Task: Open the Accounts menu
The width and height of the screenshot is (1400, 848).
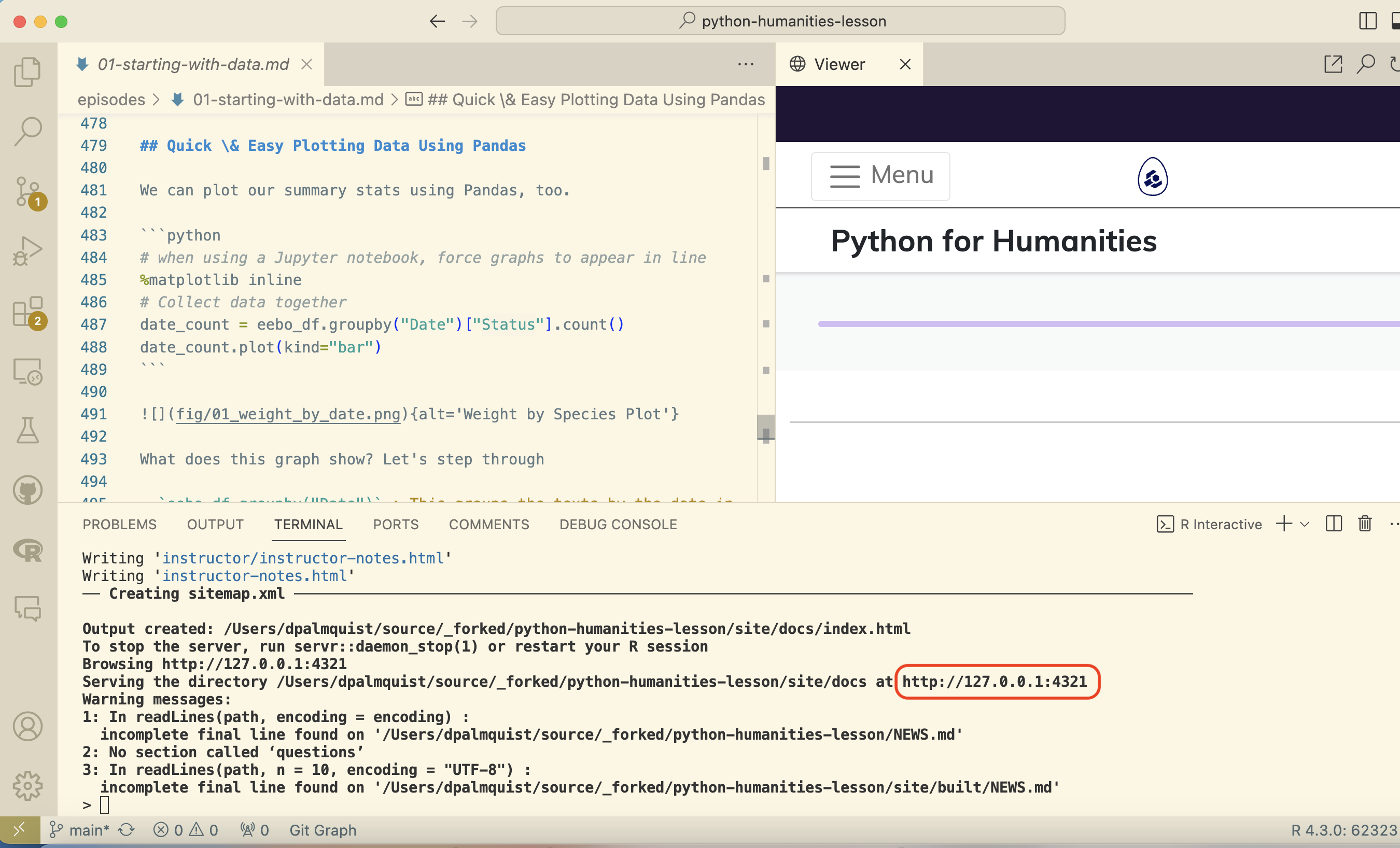Action: (x=27, y=727)
